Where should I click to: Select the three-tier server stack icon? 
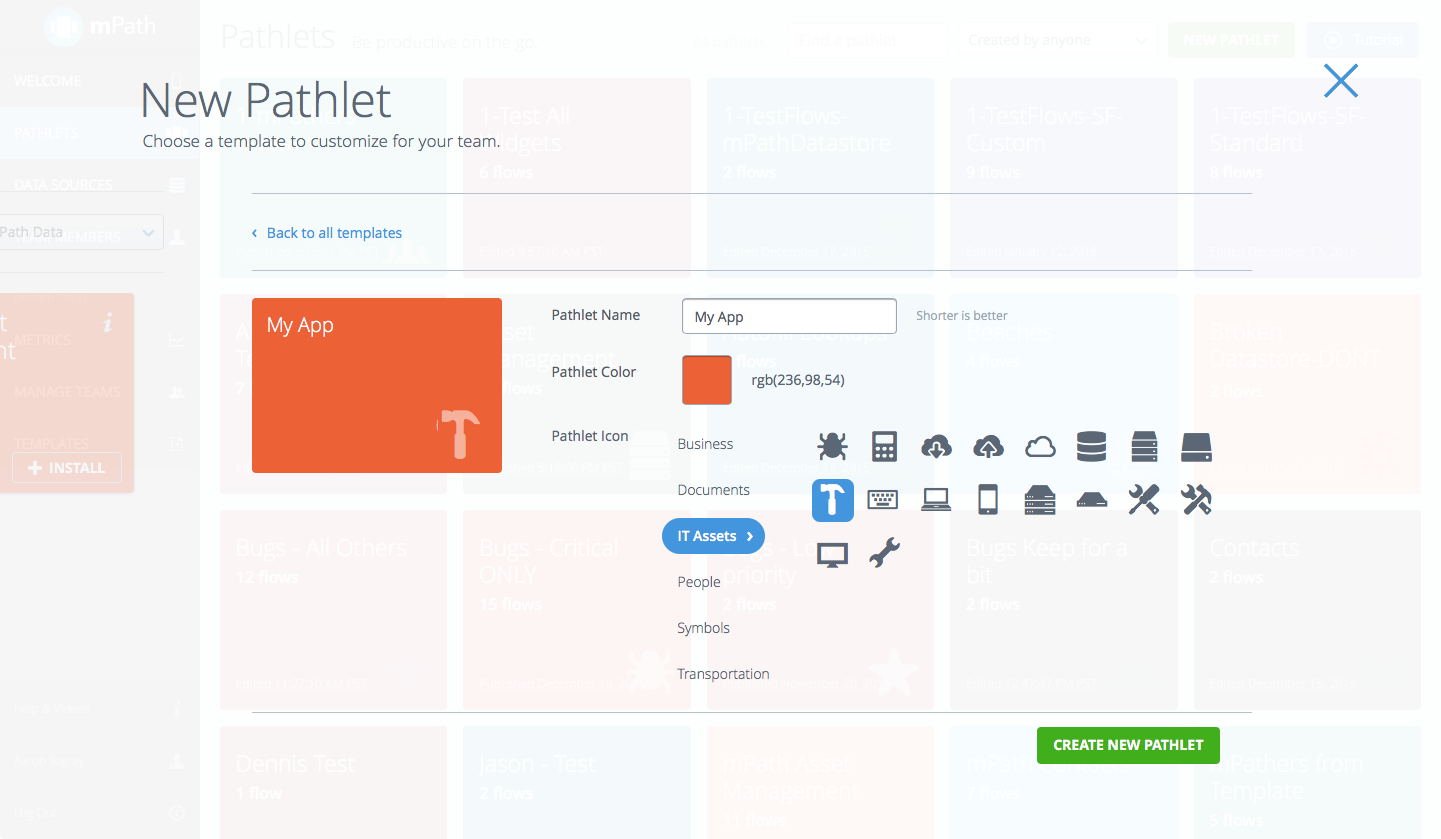1144,446
